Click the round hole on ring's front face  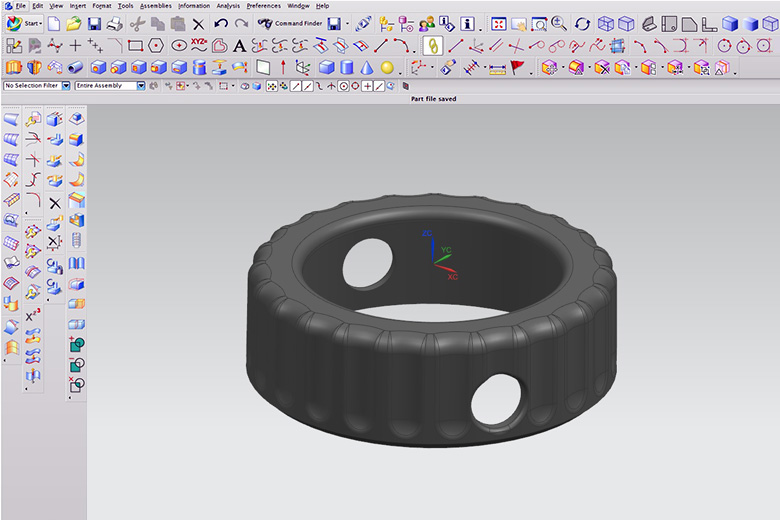click(497, 401)
